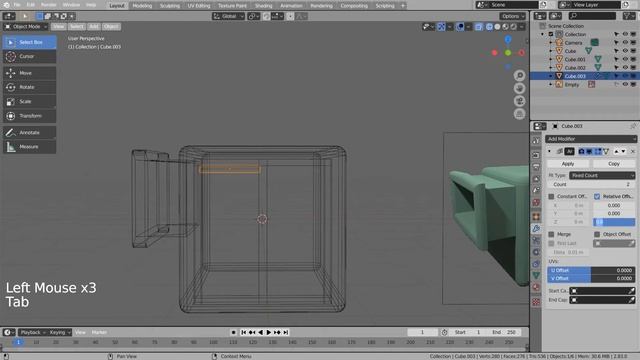Enable the Merge checkbox
Viewport: 640px width, 360px height.
click(x=551, y=234)
